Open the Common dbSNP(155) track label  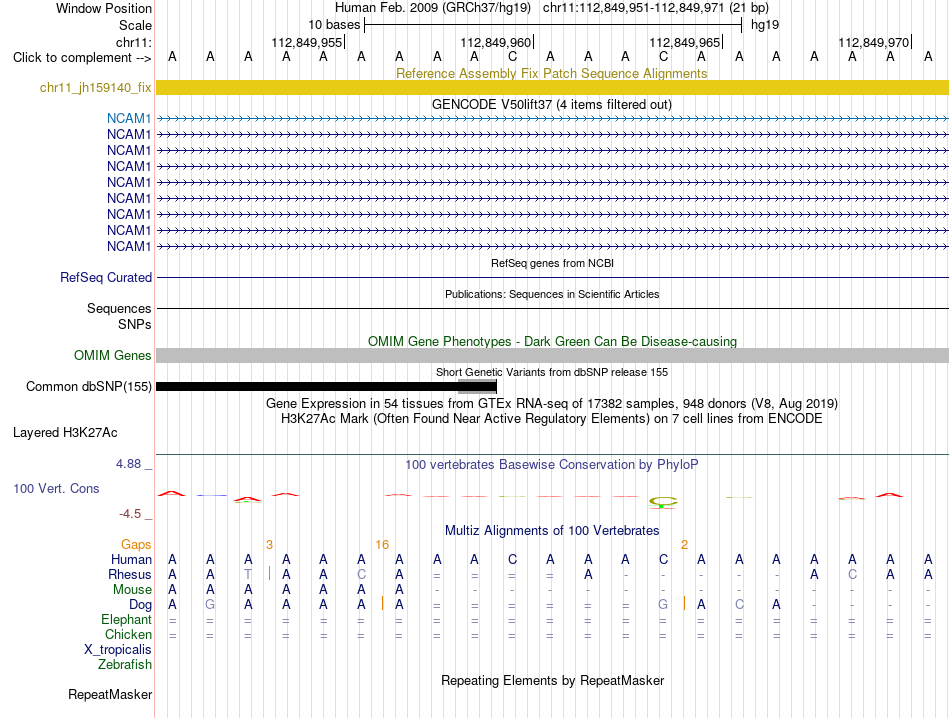click(x=89, y=387)
